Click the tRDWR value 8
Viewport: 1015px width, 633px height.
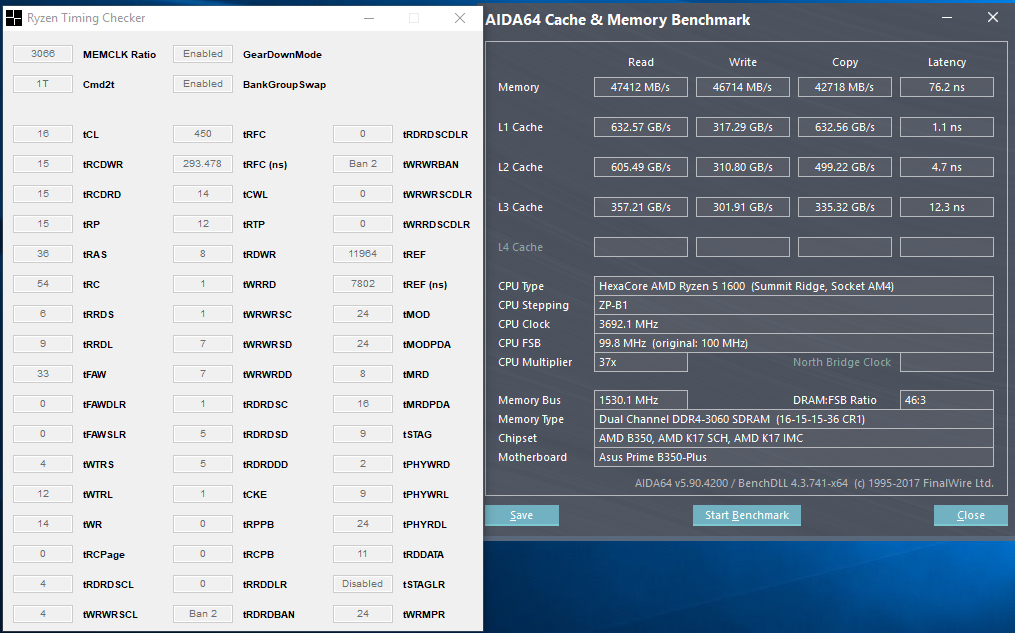point(203,254)
